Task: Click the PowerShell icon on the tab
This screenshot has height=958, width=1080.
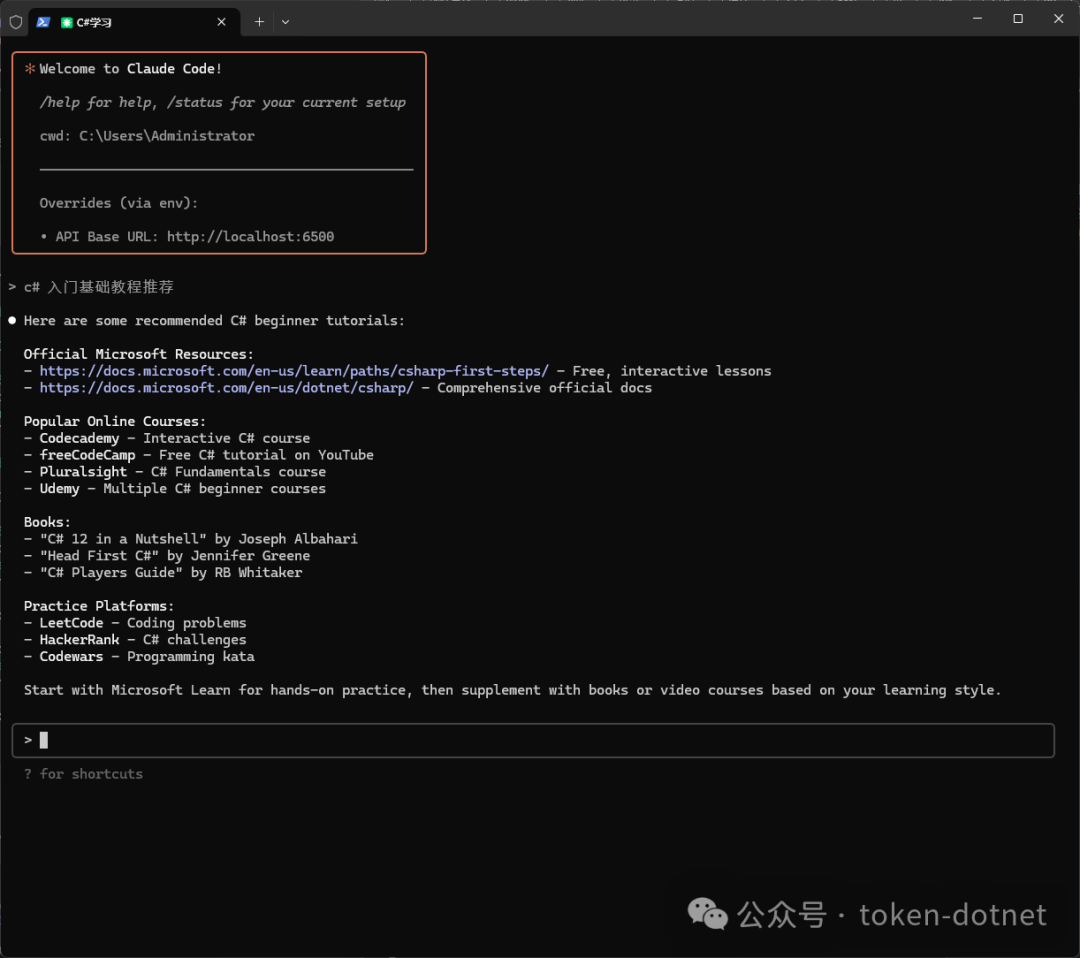Action: coord(43,22)
